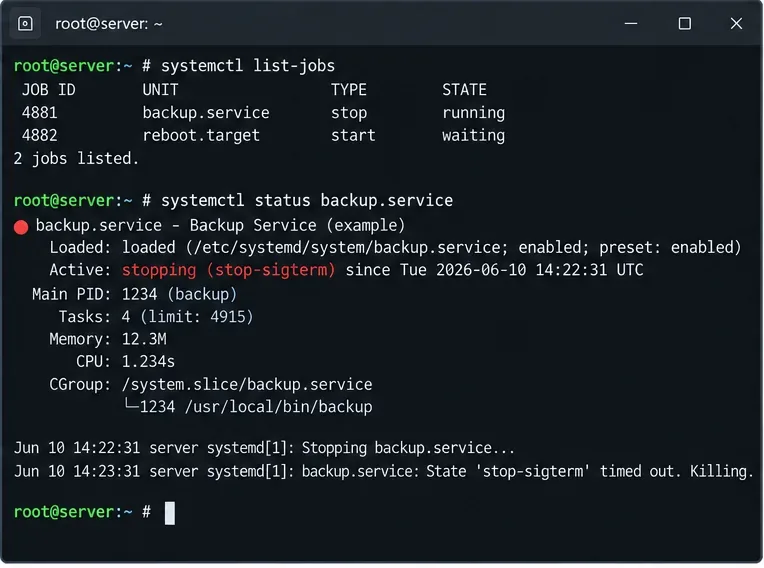The image size is (764, 568).
Task: Maximize the terminal window
Action: (x=685, y=23)
